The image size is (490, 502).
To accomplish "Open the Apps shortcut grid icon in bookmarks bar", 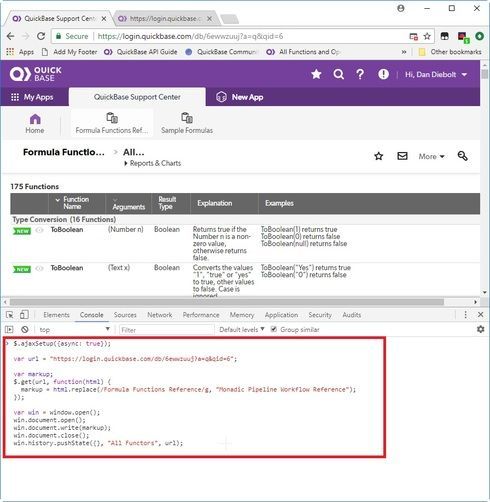I will [x=10, y=52].
